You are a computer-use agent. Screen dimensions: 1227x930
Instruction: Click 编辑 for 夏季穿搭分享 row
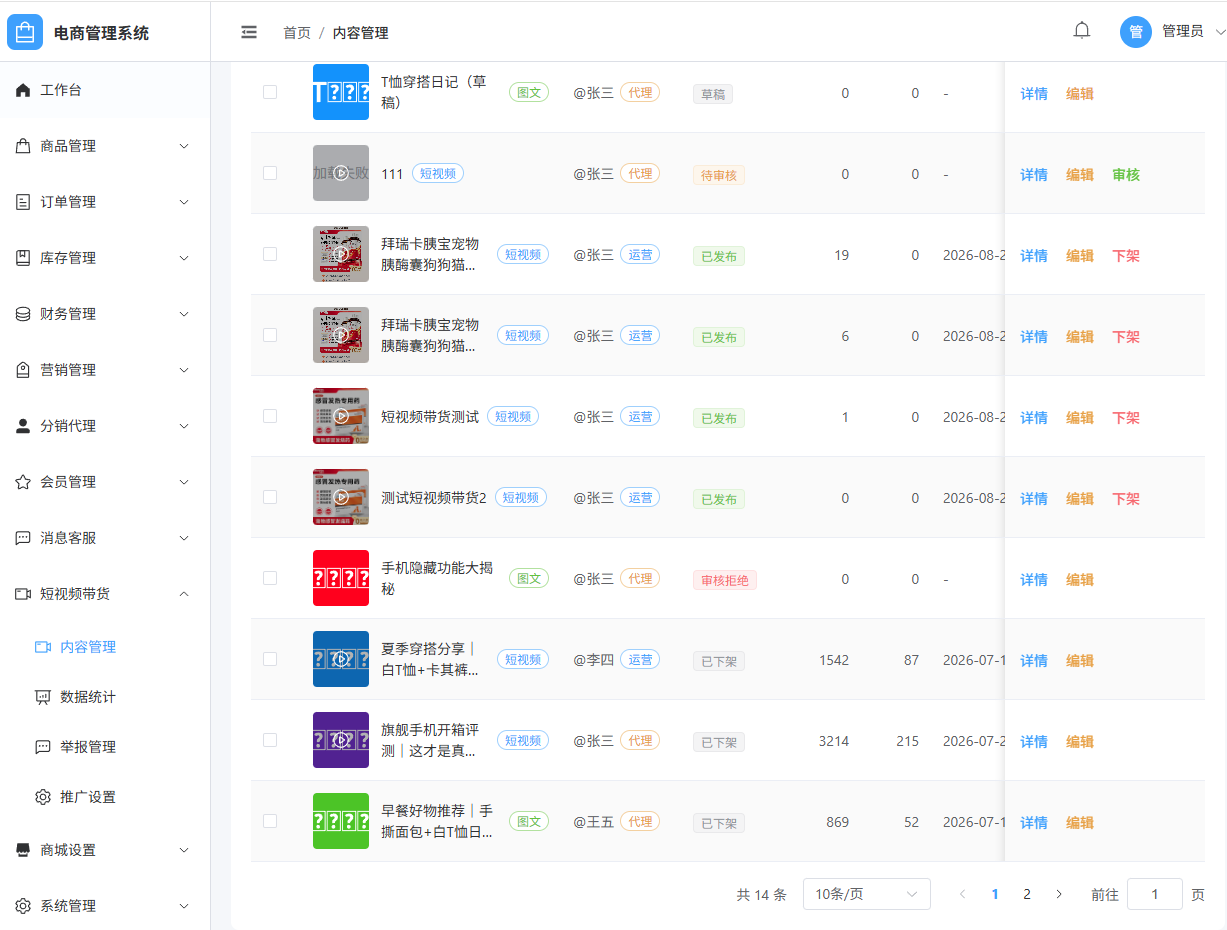coord(1080,661)
